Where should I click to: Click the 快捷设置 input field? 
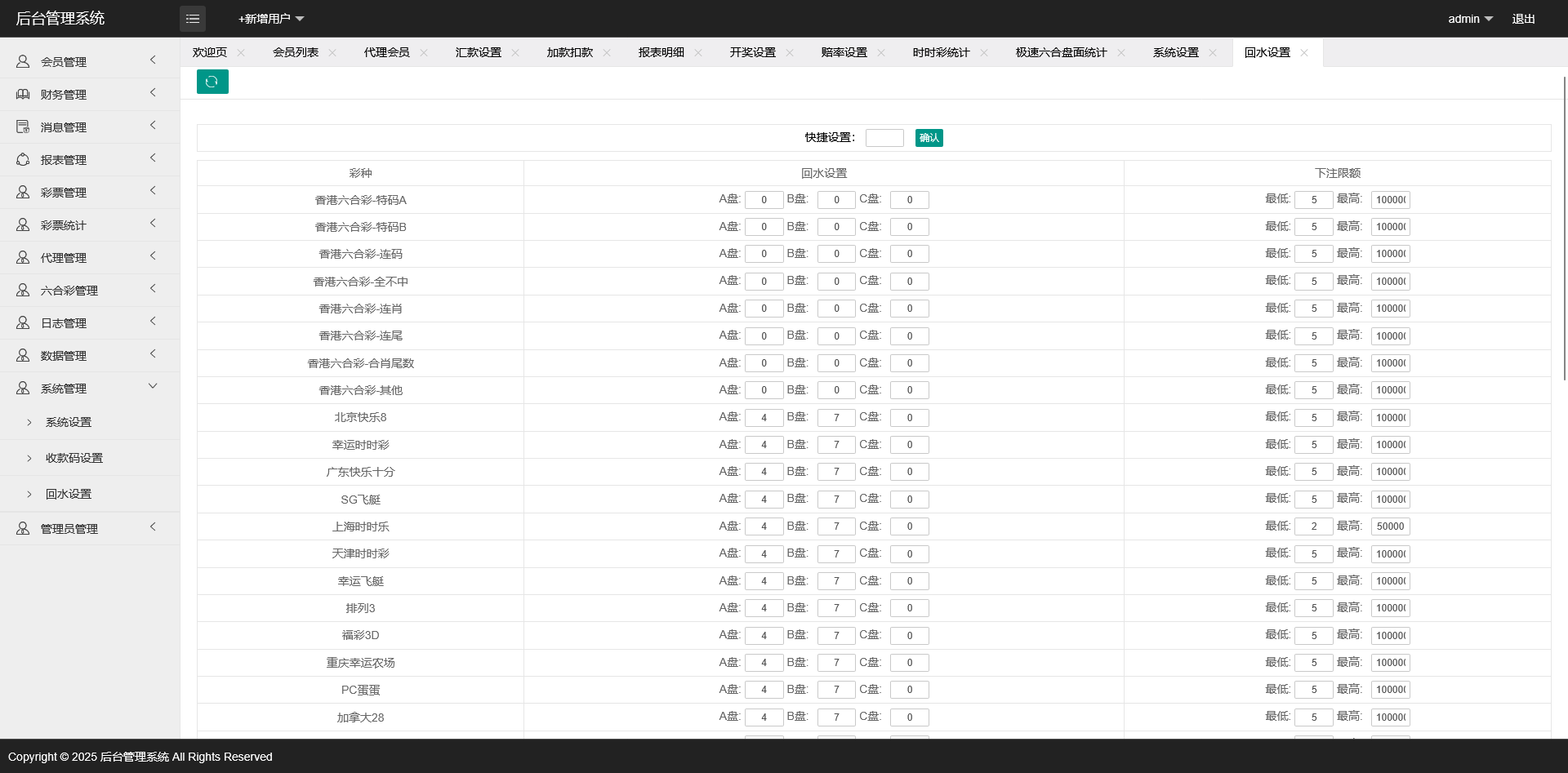point(884,138)
